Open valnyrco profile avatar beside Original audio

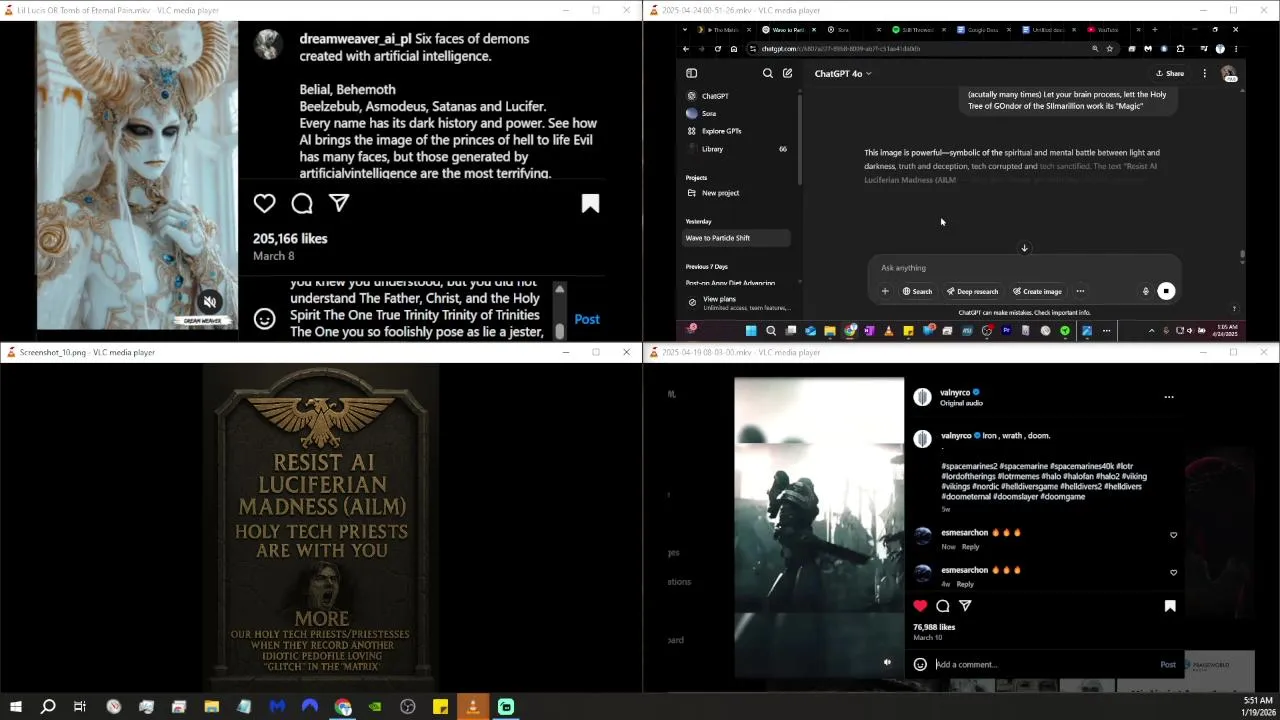point(922,397)
